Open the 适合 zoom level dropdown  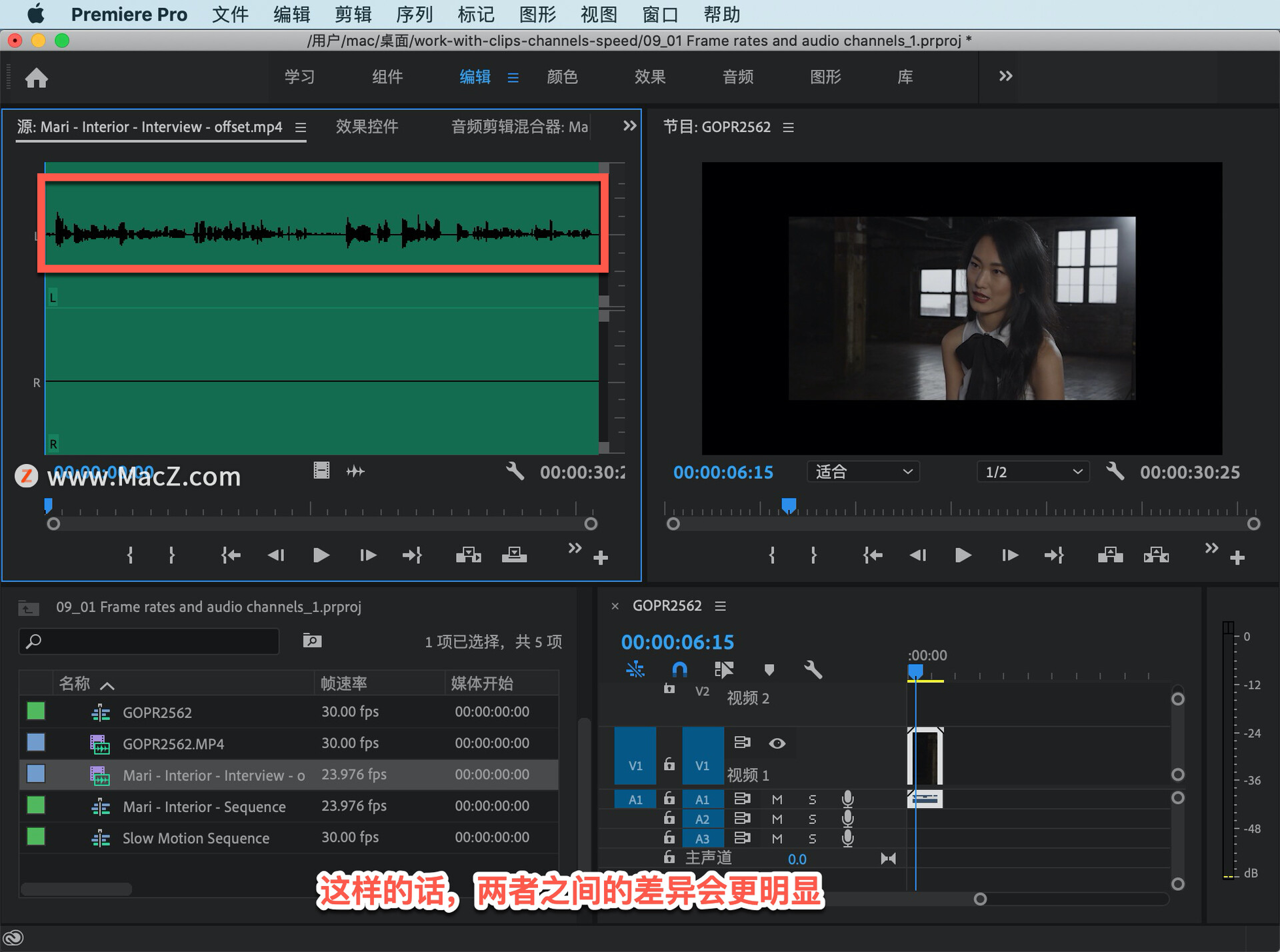click(x=863, y=472)
